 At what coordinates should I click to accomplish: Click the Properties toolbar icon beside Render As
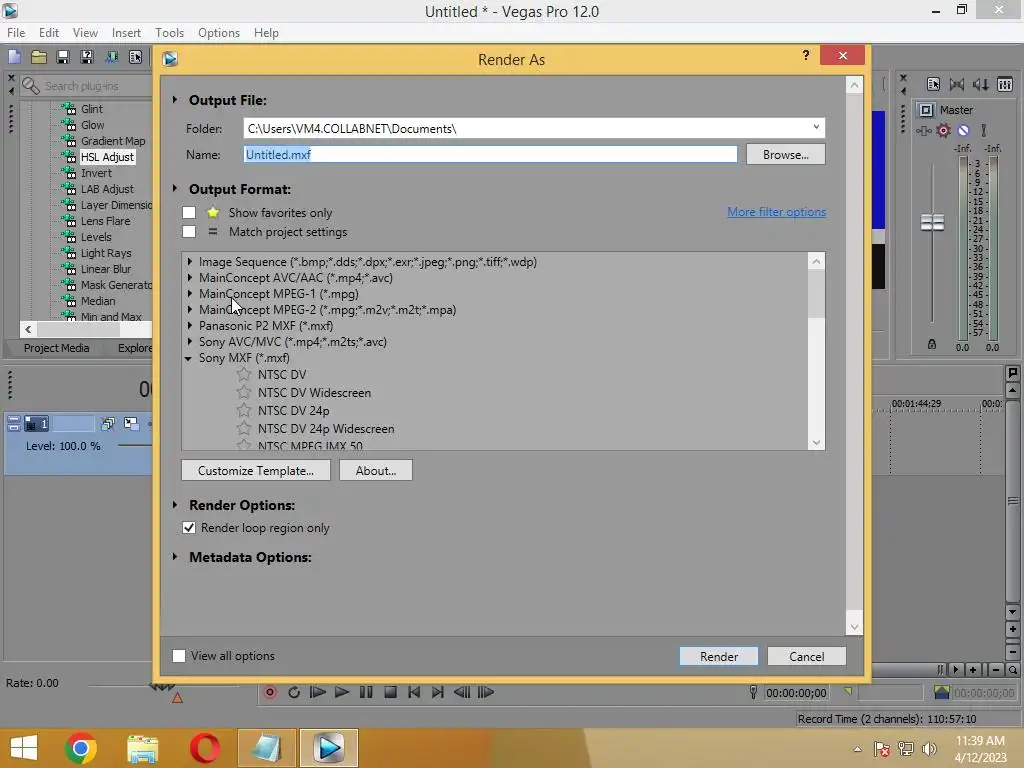pyautogui.click(x=135, y=57)
